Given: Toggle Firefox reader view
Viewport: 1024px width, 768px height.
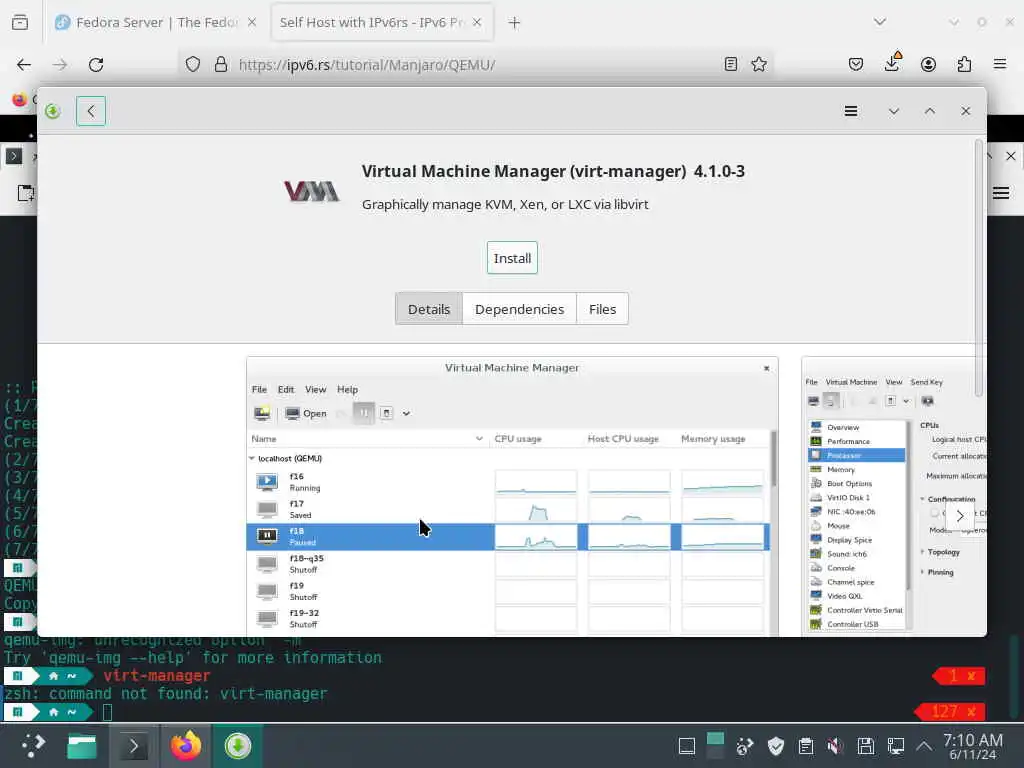Looking at the screenshot, I should tap(731, 64).
